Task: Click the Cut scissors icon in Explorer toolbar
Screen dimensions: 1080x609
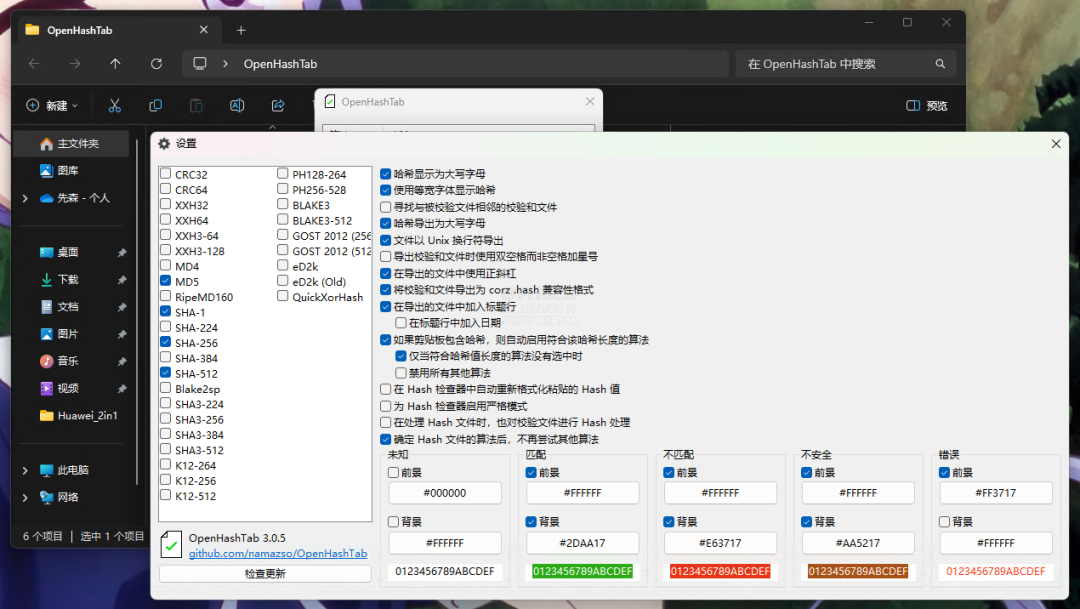Action: [x=114, y=105]
